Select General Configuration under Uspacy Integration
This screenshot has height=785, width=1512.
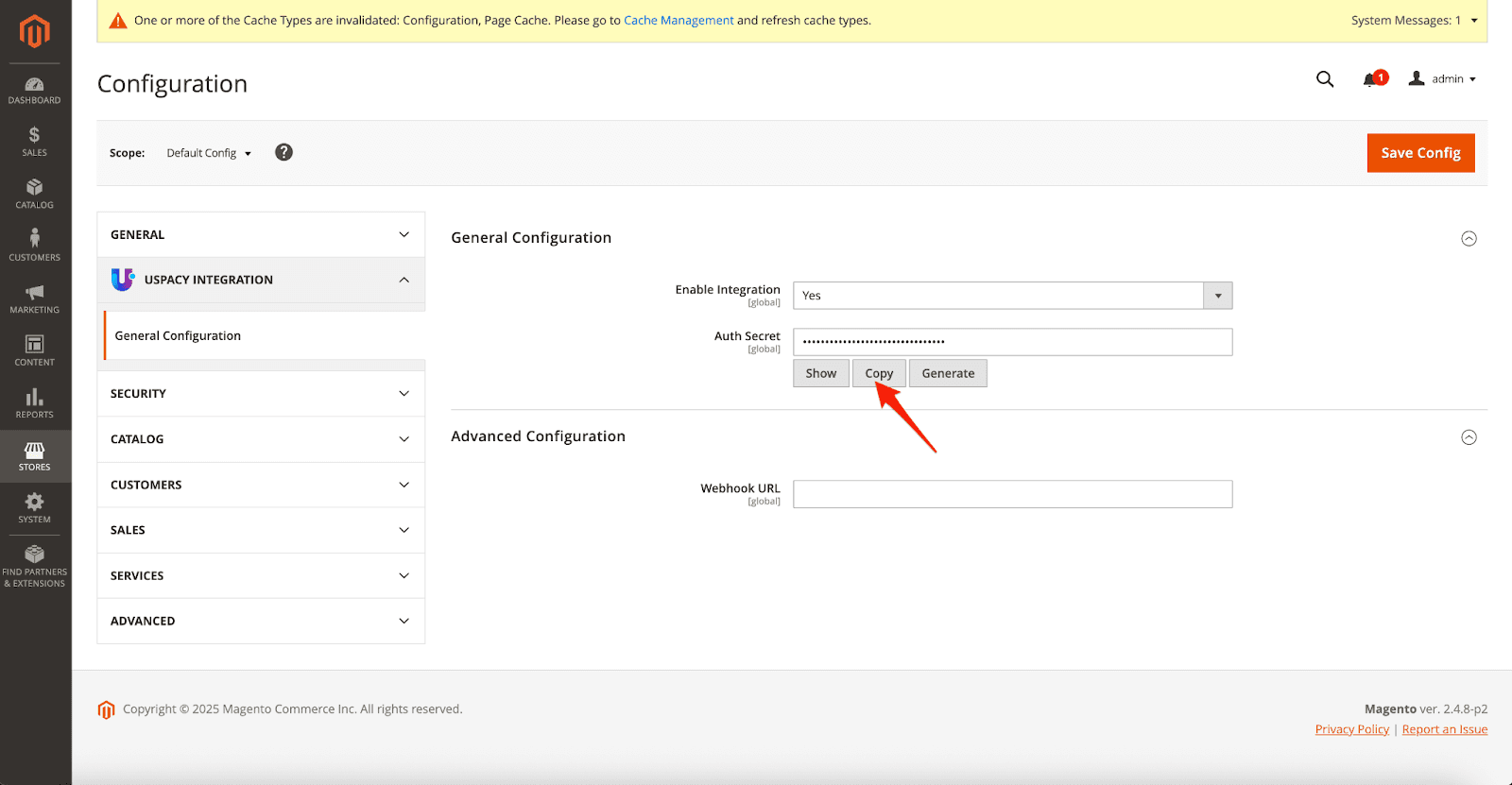point(178,336)
